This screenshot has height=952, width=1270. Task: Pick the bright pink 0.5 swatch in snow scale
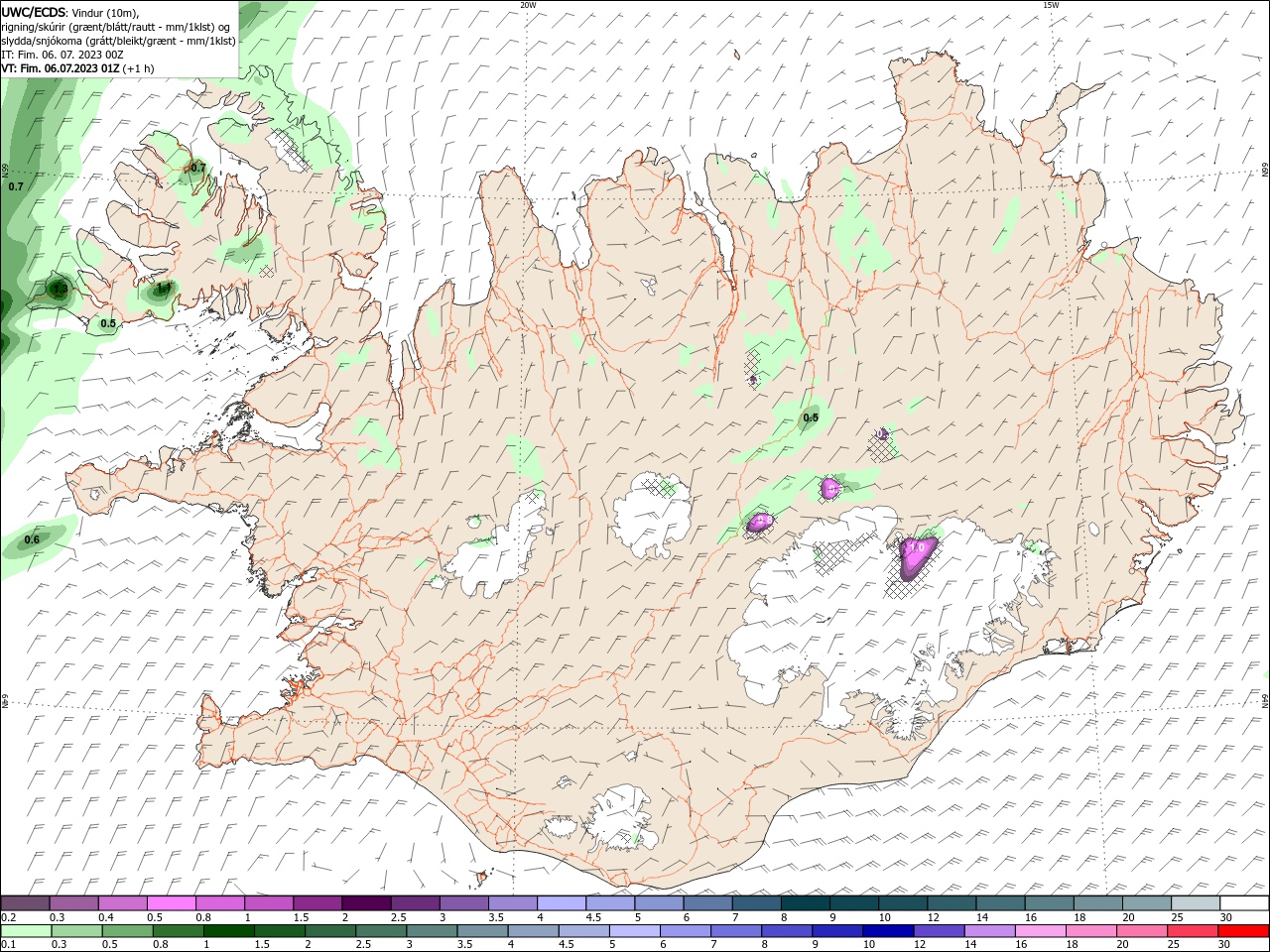point(171,903)
